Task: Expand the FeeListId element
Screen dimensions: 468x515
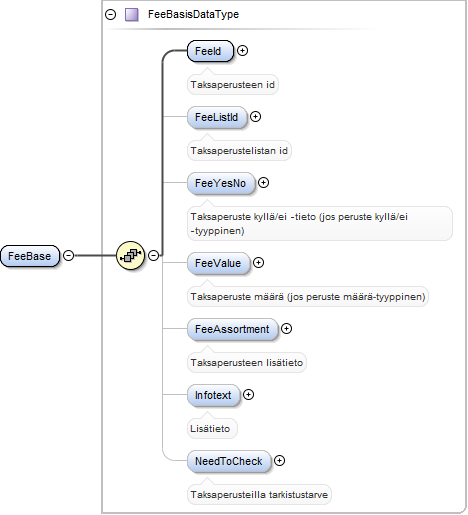Action: 255,117
